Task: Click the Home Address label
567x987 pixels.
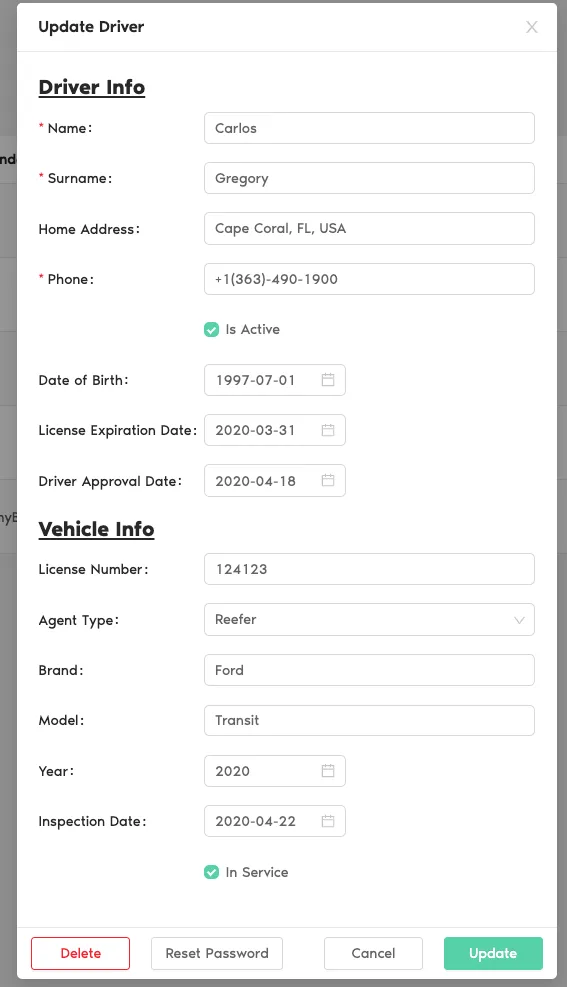Action: click(x=89, y=229)
